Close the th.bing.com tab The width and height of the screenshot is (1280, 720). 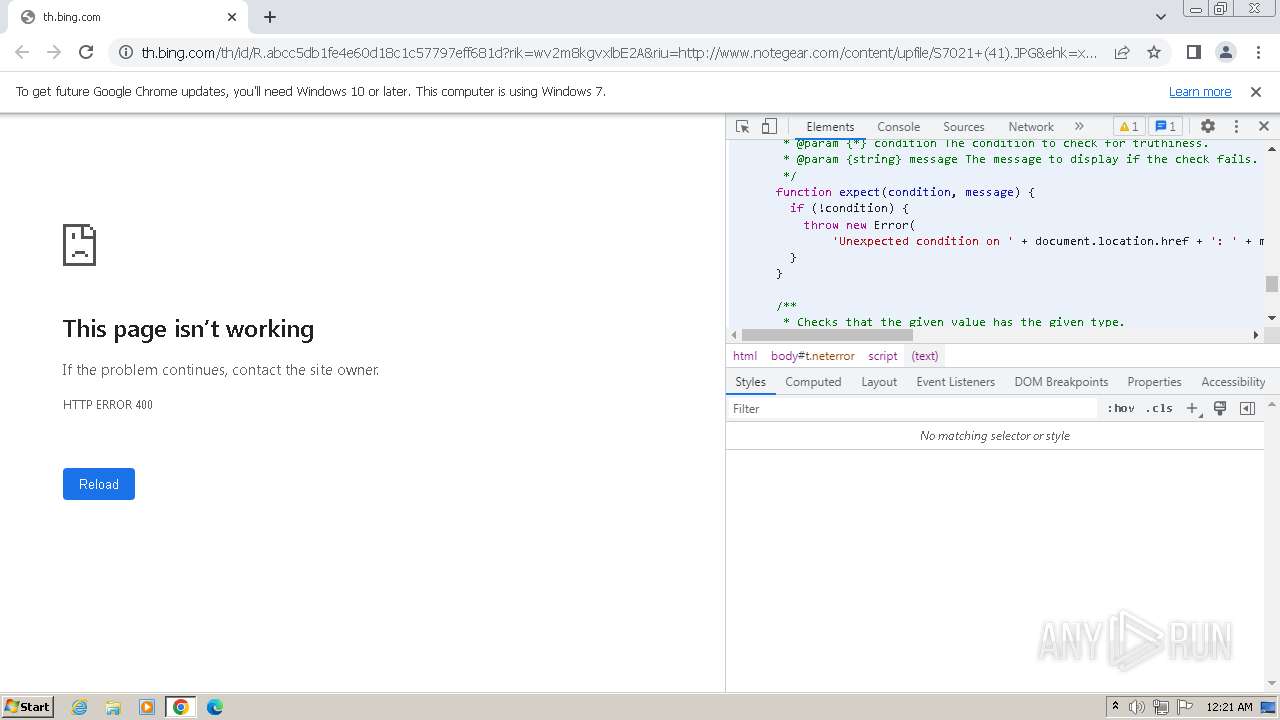(x=232, y=17)
